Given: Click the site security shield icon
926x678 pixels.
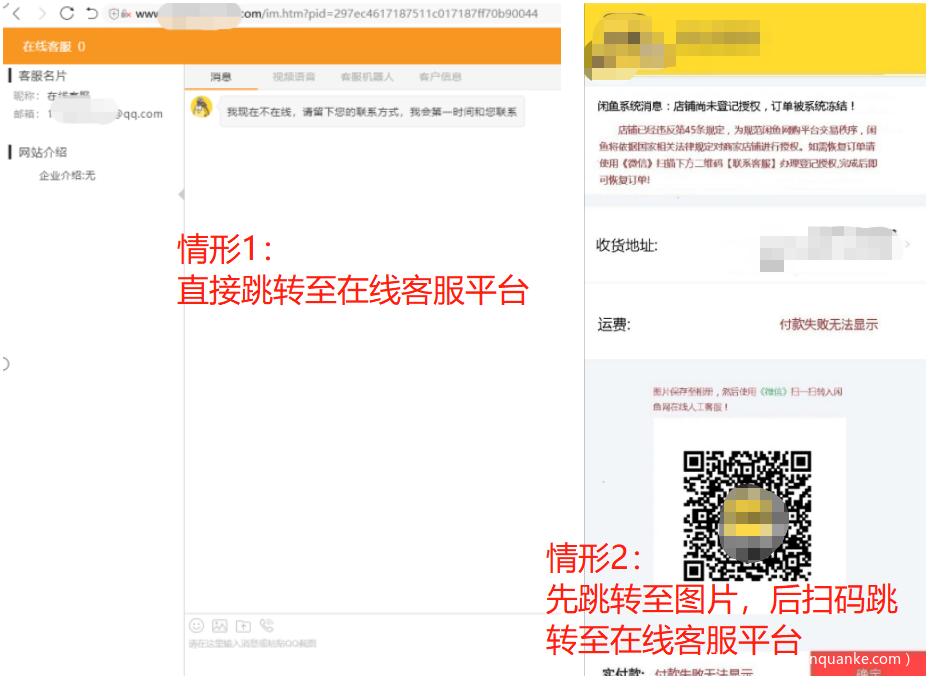Looking at the screenshot, I should (x=113, y=14).
